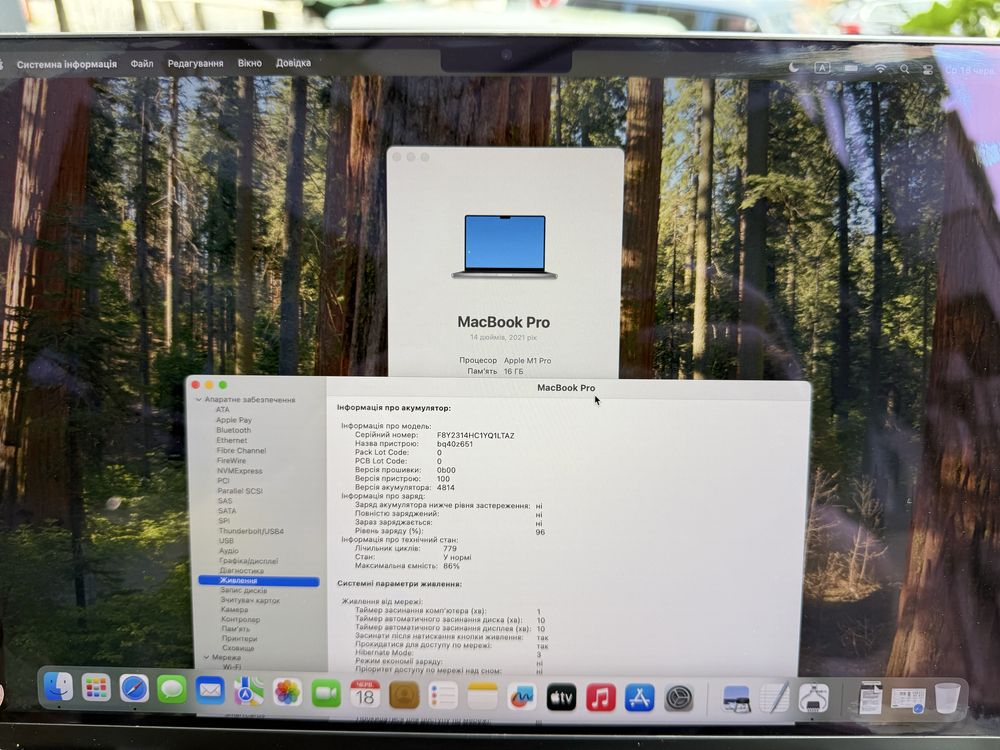Viewport: 1000px width, 750px height.
Task: Open System Information chip icon in Dock
Action: tap(814, 699)
